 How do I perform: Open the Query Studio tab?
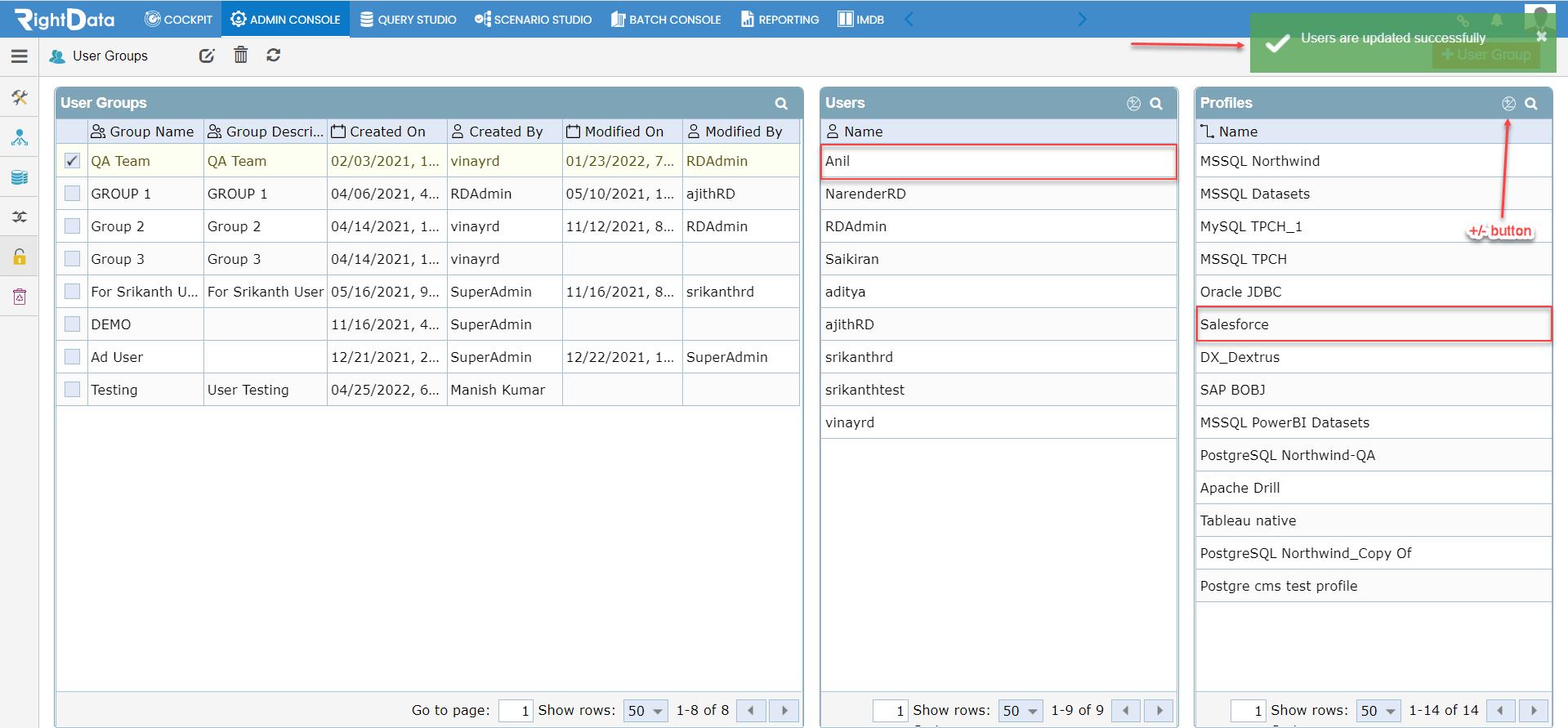click(x=409, y=19)
